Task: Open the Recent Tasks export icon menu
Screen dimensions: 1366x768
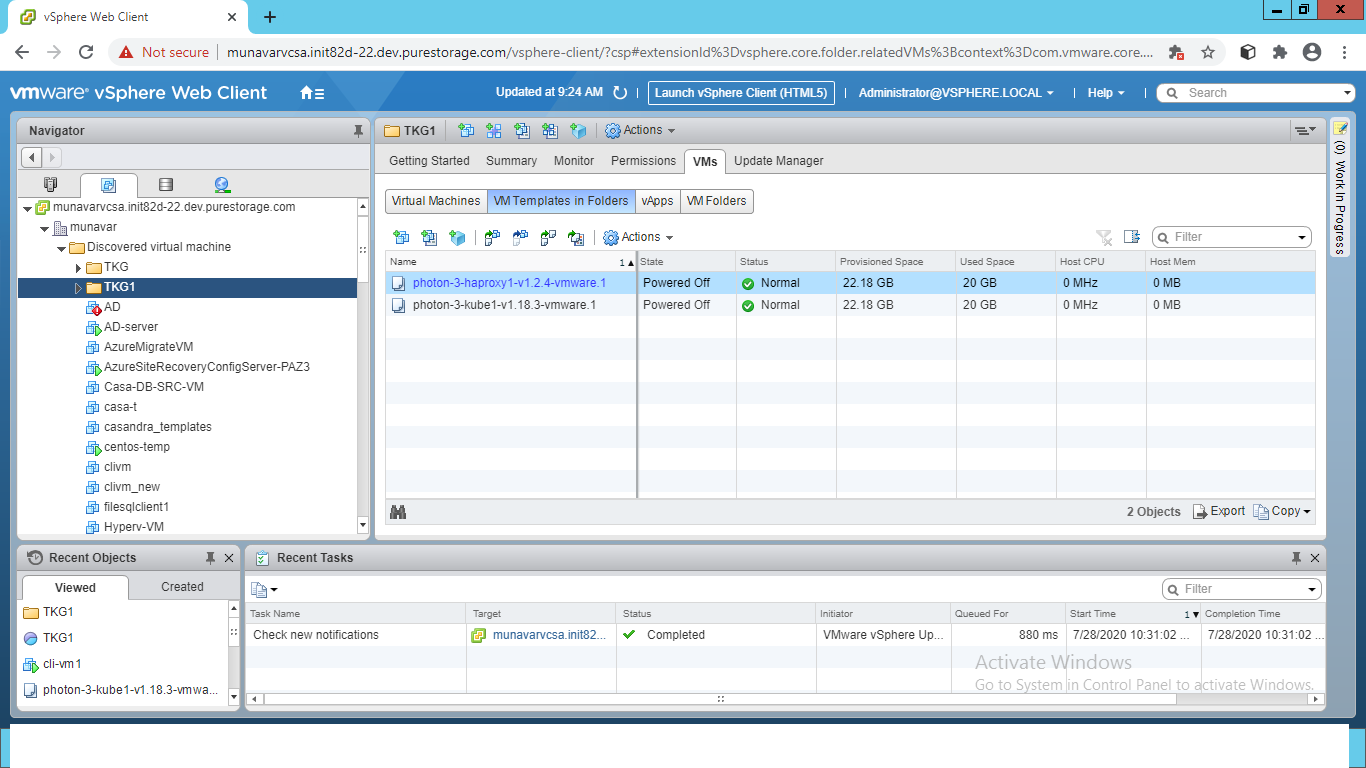Action: [264, 589]
